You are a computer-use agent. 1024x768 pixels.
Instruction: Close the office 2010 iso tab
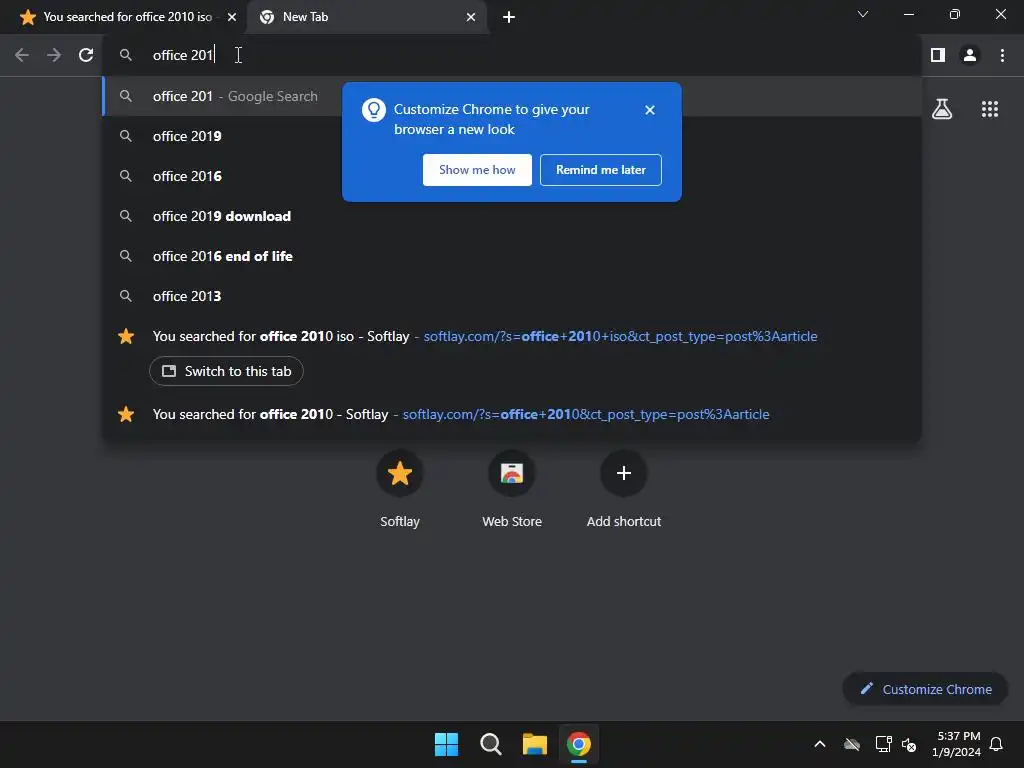pyautogui.click(x=232, y=17)
